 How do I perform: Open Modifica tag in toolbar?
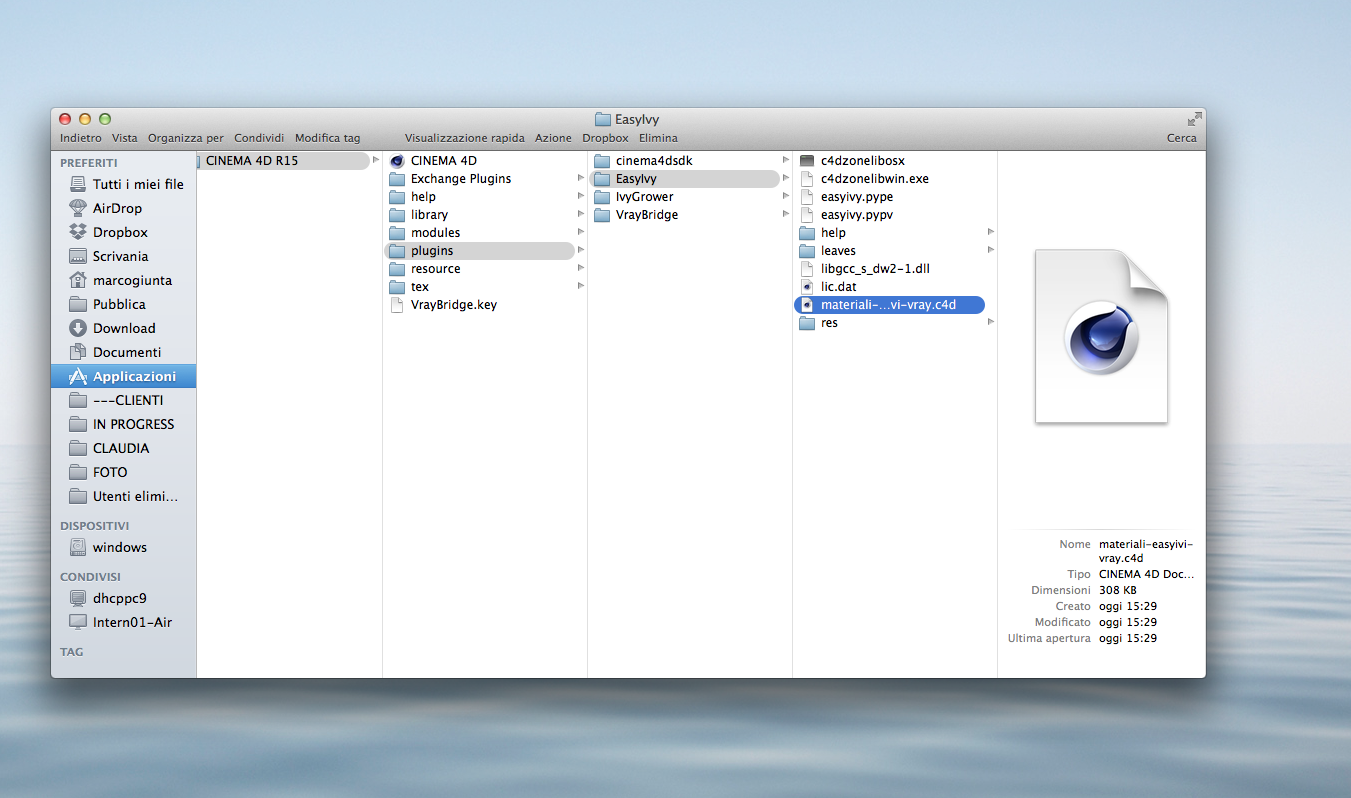[328, 138]
